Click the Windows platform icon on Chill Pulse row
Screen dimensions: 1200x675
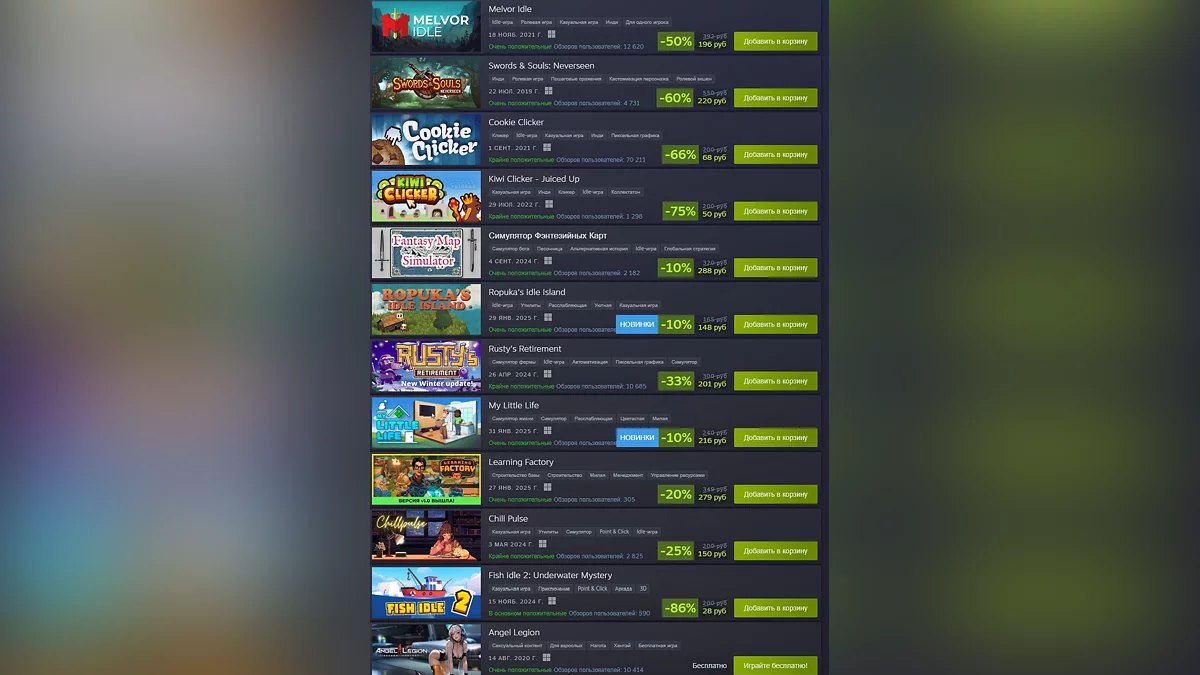pyautogui.click(x=543, y=544)
